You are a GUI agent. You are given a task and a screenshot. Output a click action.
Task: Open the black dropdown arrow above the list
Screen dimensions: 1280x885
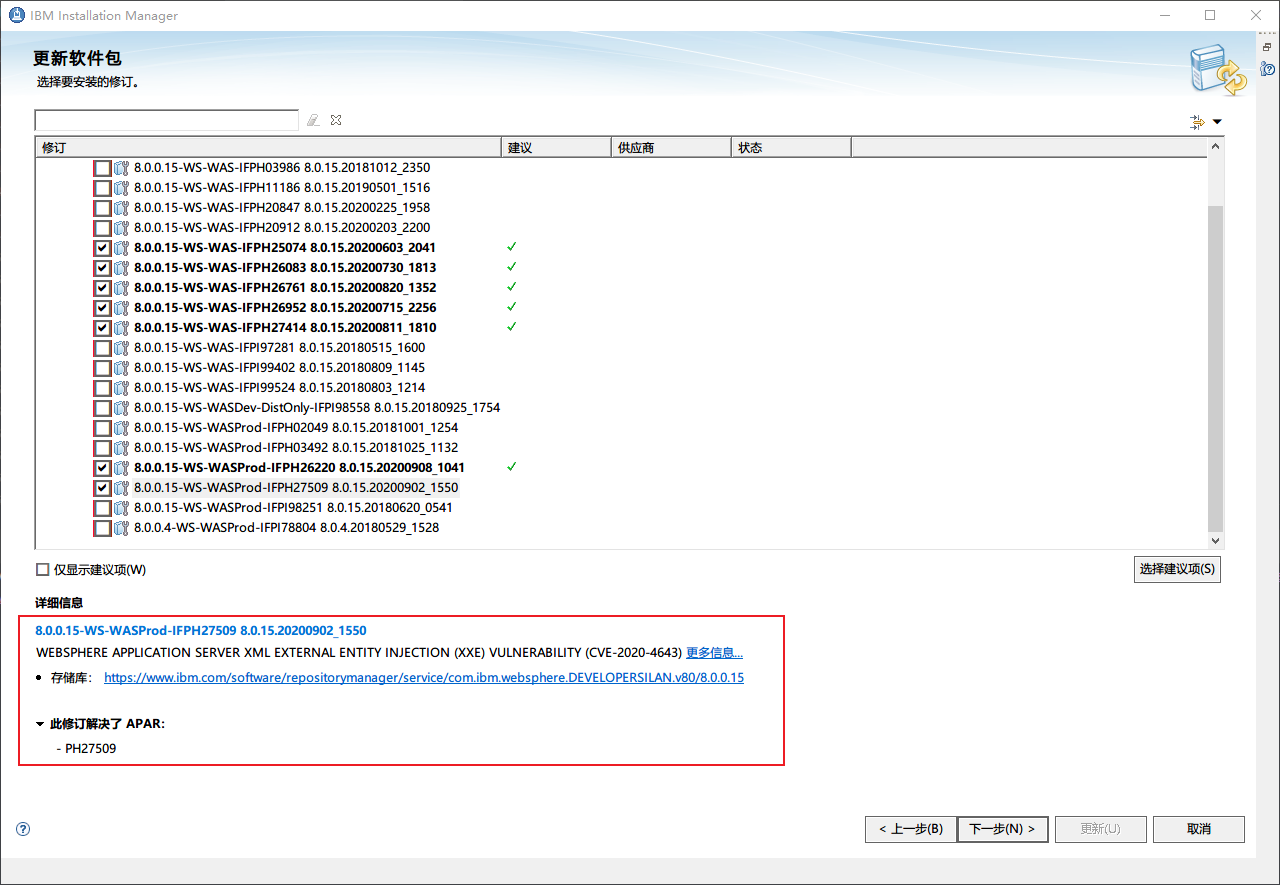(1217, 122)
